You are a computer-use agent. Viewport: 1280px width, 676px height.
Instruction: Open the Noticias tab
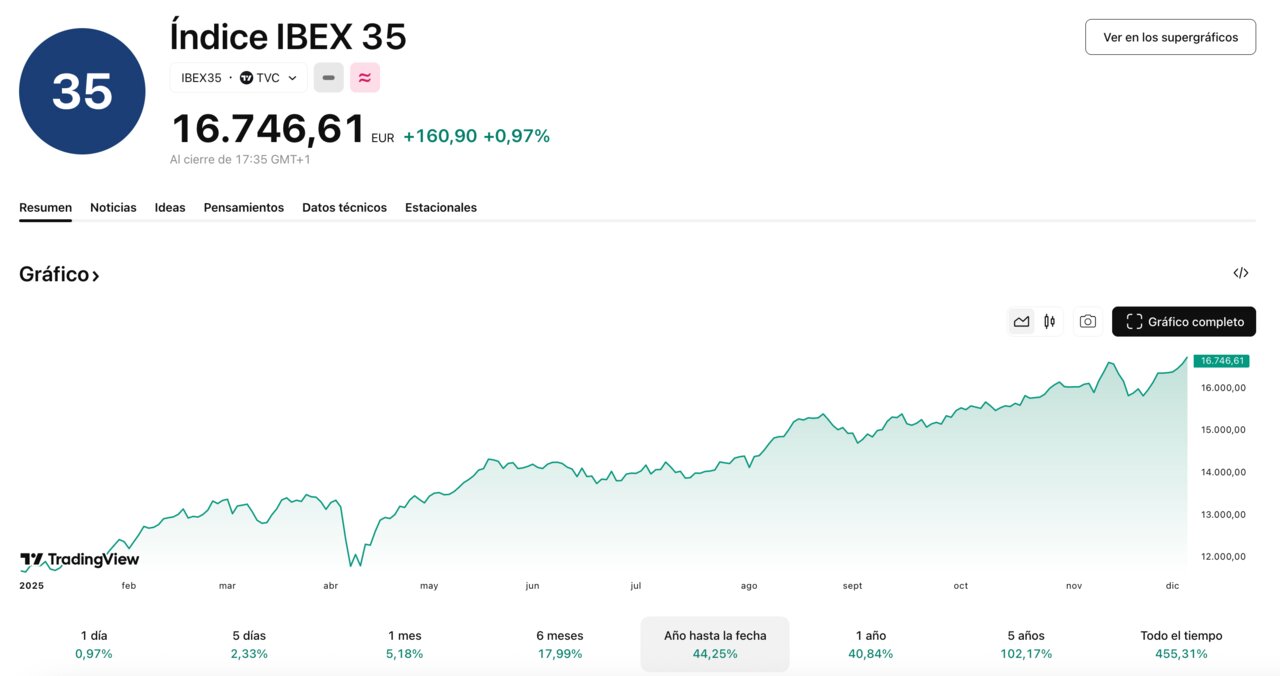point(112,207)
